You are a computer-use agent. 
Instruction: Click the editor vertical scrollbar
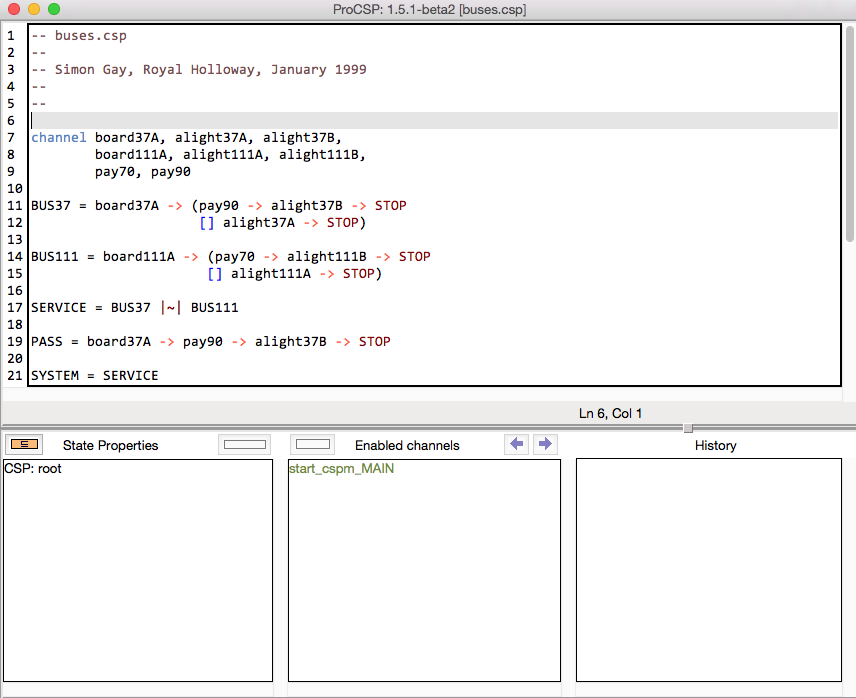point(849,132)
